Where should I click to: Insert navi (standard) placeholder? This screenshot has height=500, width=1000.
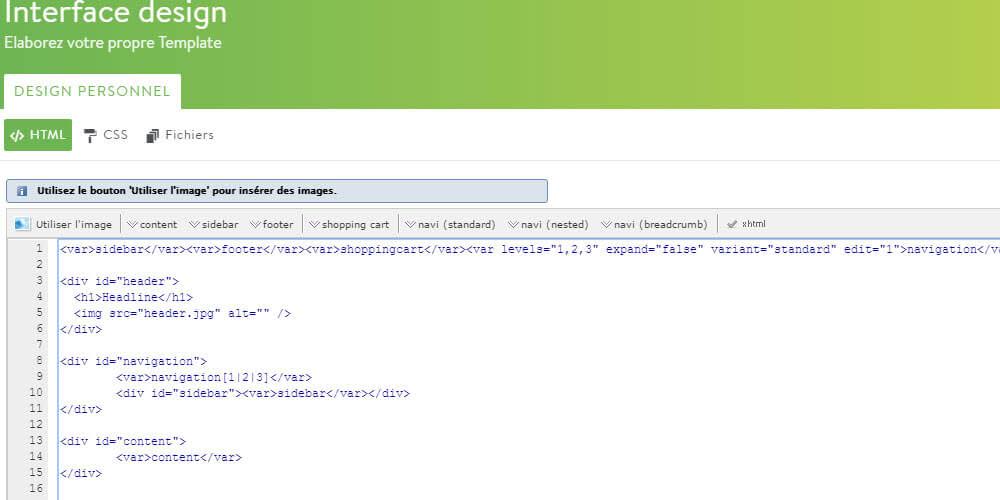click(x=450, y=224)
